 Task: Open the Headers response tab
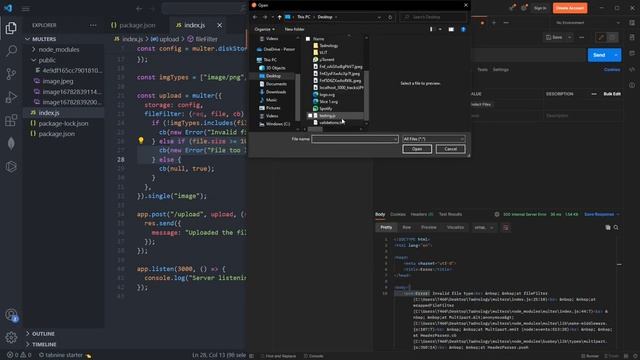[422, 214]
